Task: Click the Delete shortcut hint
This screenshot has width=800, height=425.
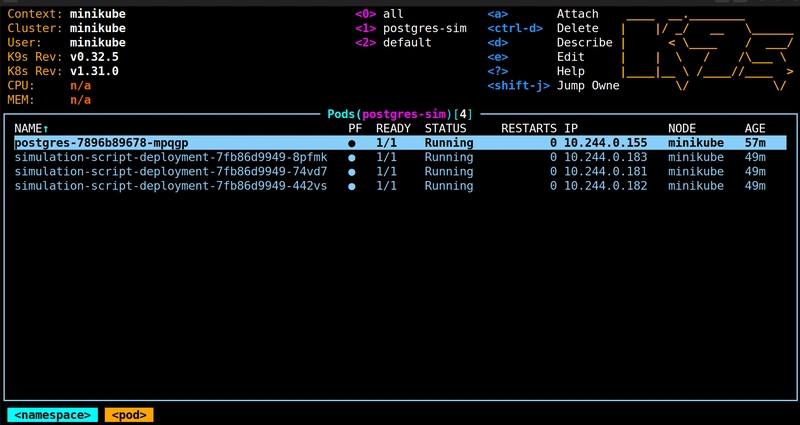Action: (543, 29)
